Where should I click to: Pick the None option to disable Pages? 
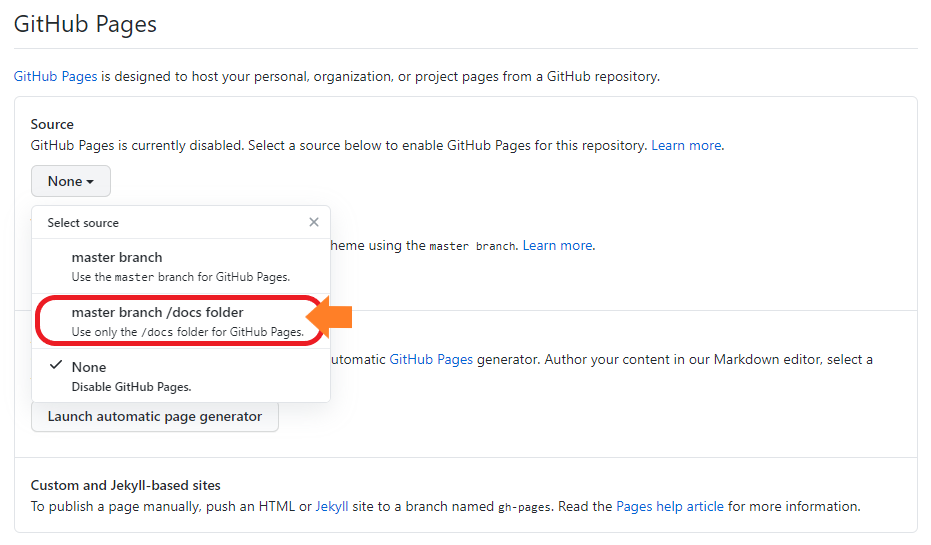click(181, 376)
